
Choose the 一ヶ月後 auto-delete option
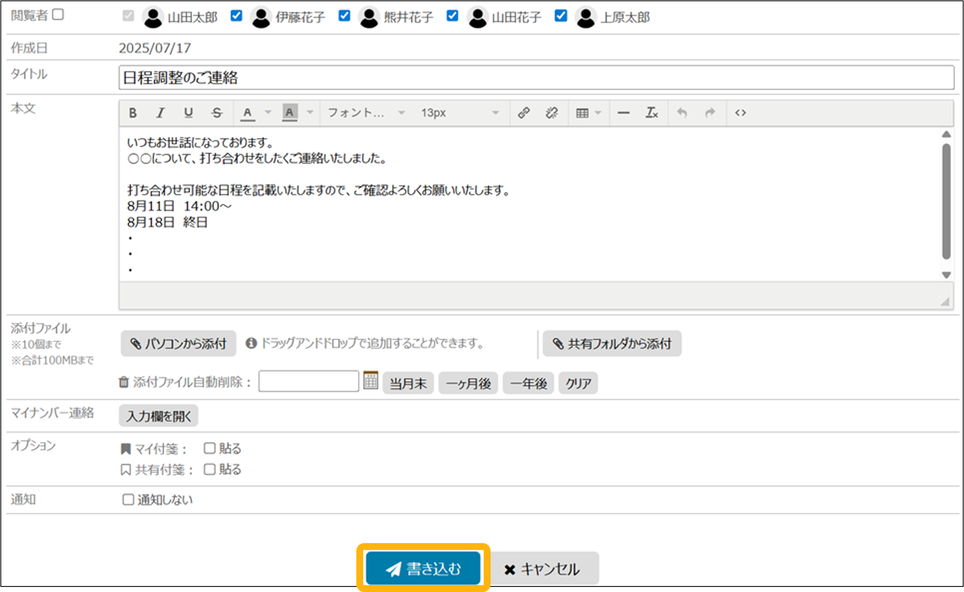468,383
